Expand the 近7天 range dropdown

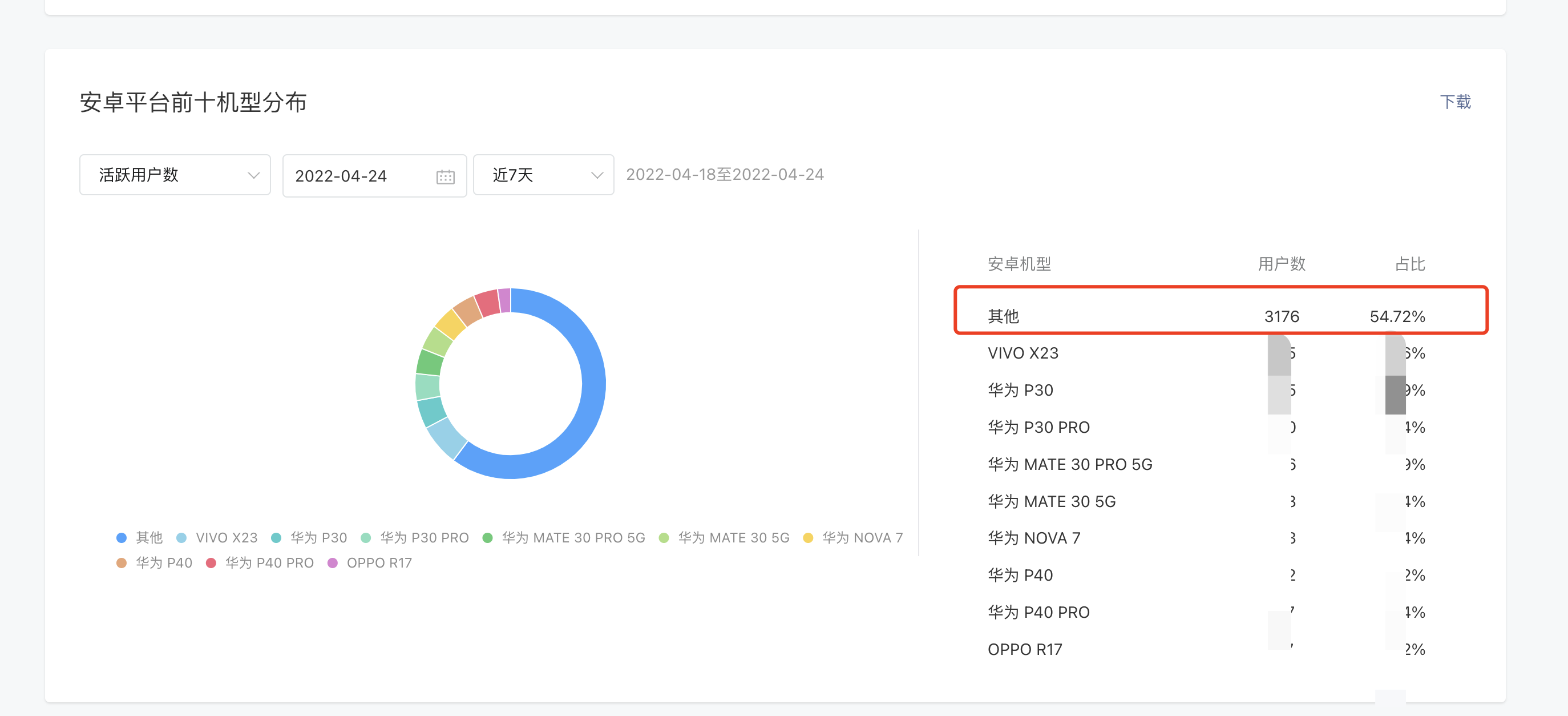point(543,175)
